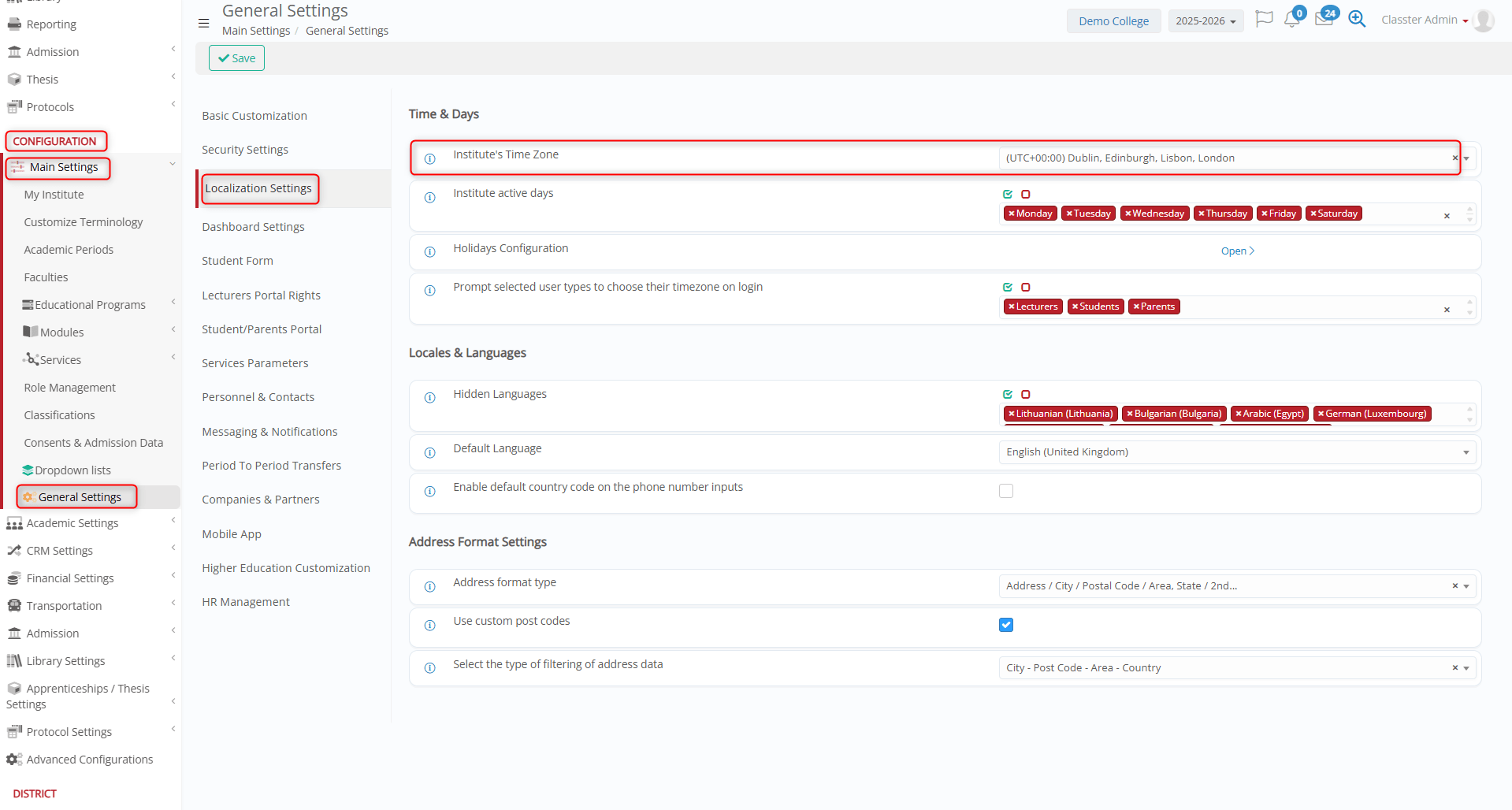Click info icon beside Institute's Time Zone
1512x810 pixels.
pos(430,159)
